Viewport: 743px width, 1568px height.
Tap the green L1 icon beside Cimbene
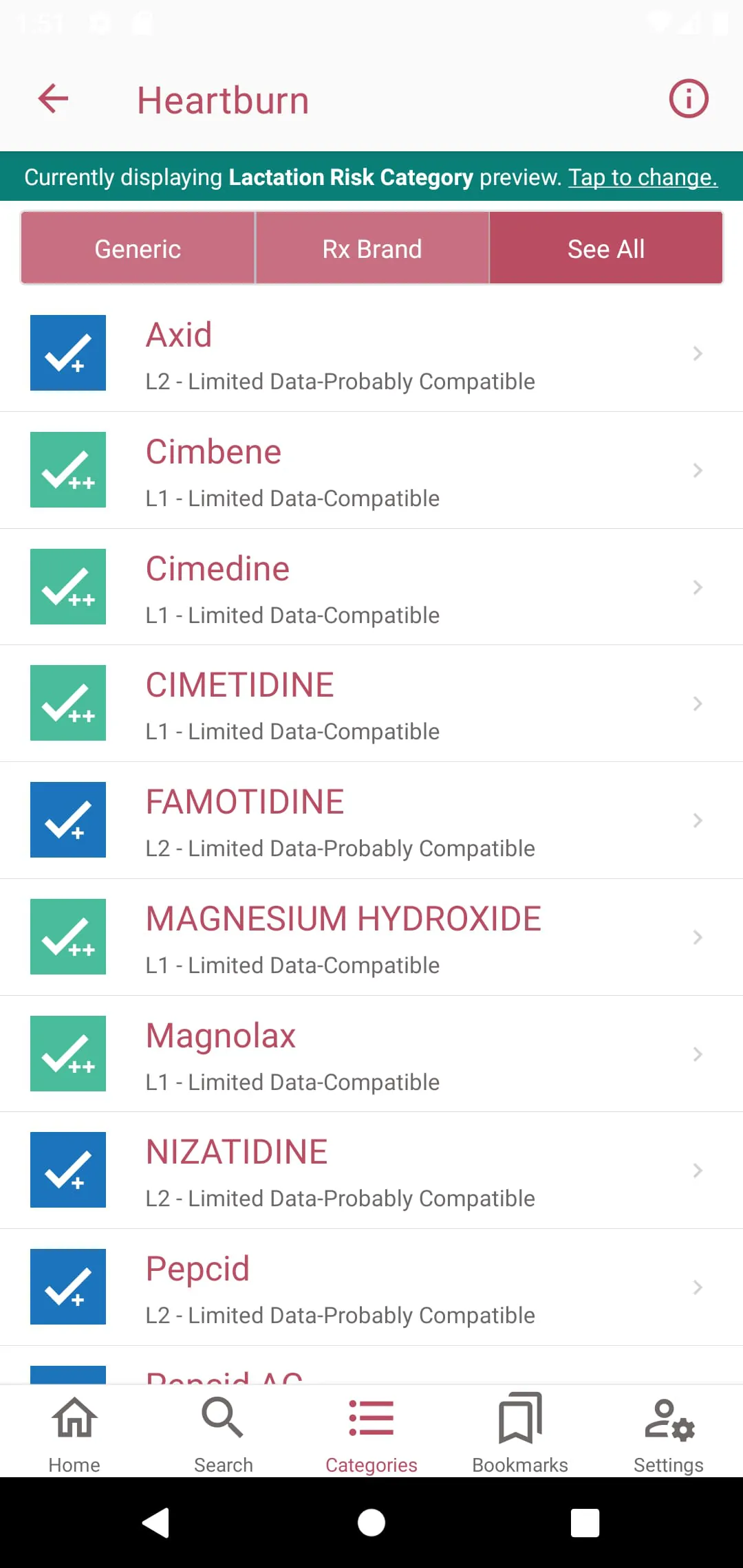[x=68, y=470]
